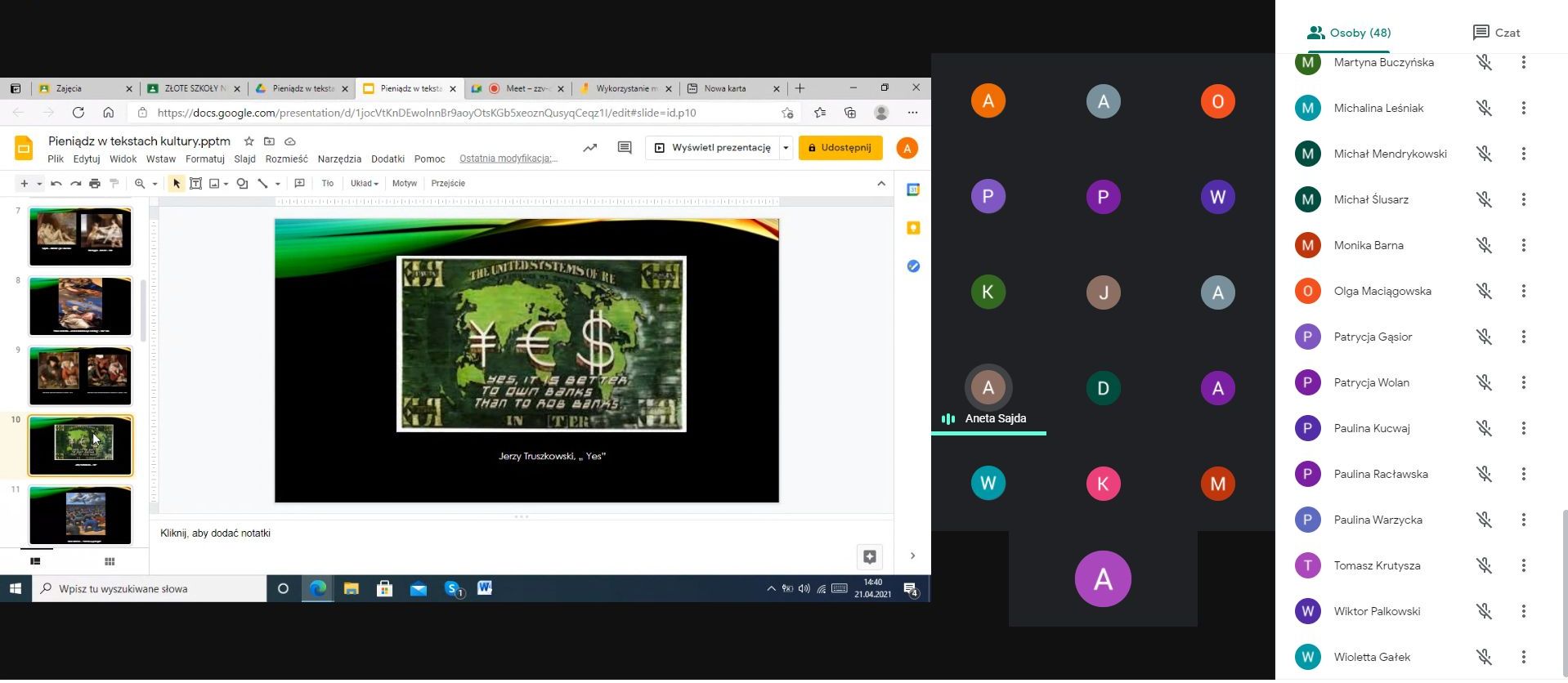The width and height of the screenshot is (1568, 683).
Task: Open line type dropdown arrow
Action: click(278, 184)
